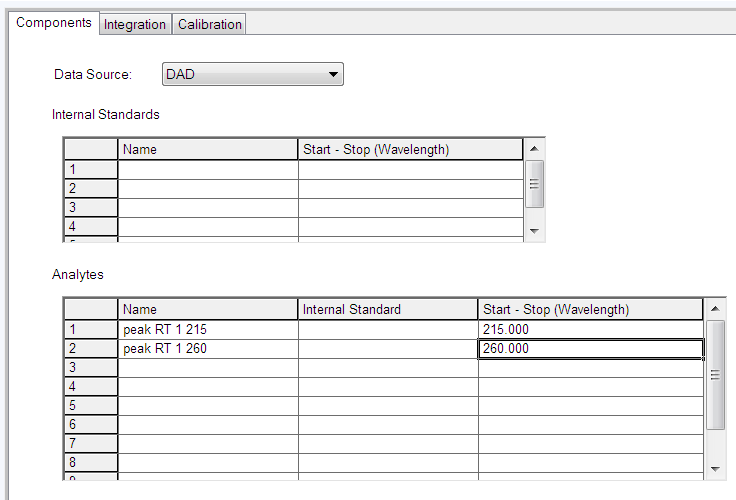Click Internal Standards scrollbar up arrow
Viewport: 736px width, 500px height.
point(535,149)
